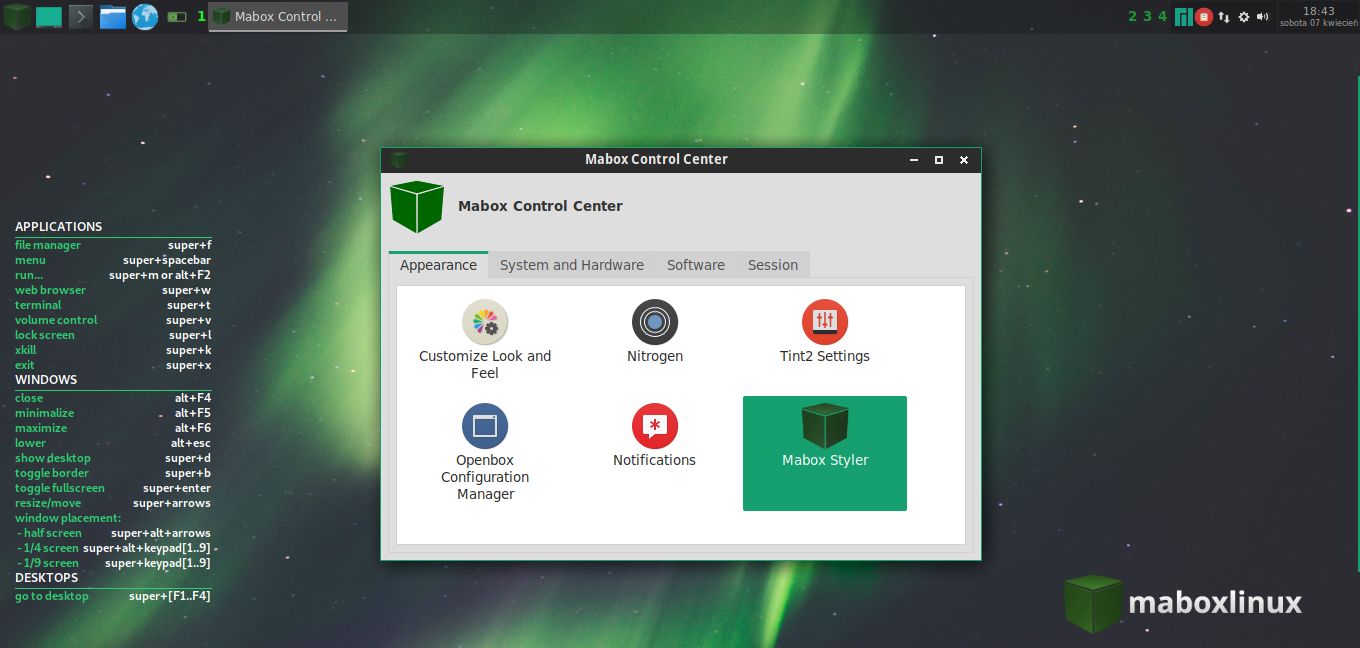
Task: Open Customize Look and Feel
Action: 485,340
